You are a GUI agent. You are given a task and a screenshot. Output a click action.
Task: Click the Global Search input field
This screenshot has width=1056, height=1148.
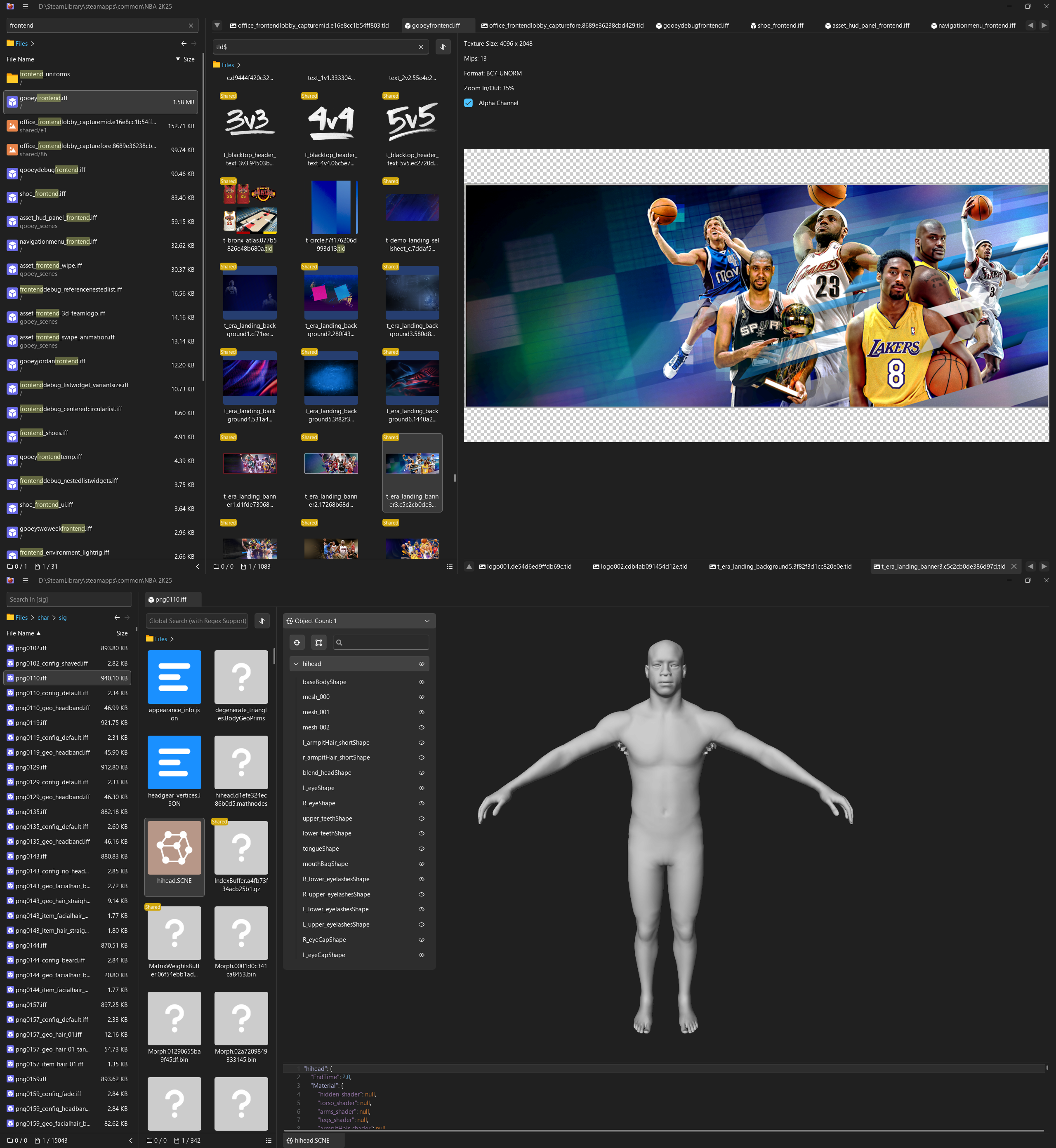coord(197,621)
